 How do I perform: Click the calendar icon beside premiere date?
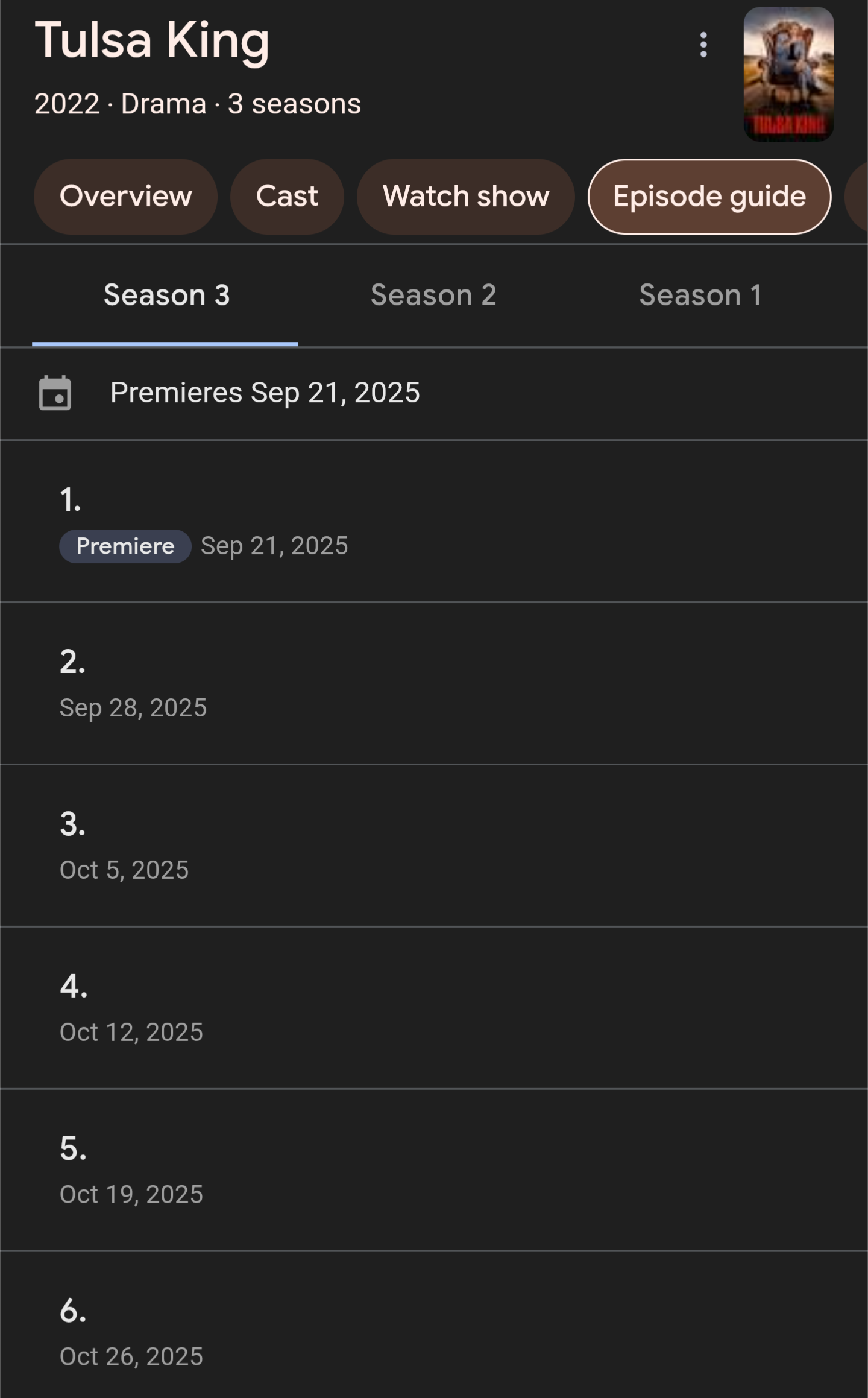pos(55,393)
